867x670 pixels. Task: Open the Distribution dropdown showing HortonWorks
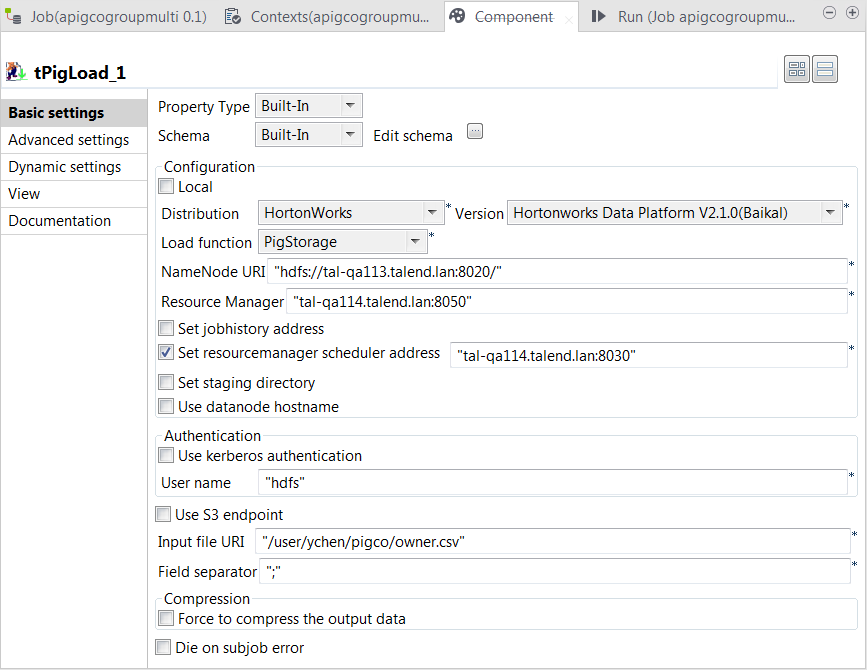pyautogui.click(x=432, y=212)
